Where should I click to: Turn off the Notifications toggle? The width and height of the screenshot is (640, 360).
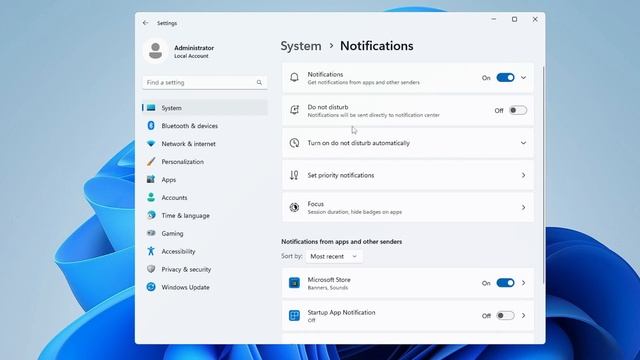click(505, 78)
